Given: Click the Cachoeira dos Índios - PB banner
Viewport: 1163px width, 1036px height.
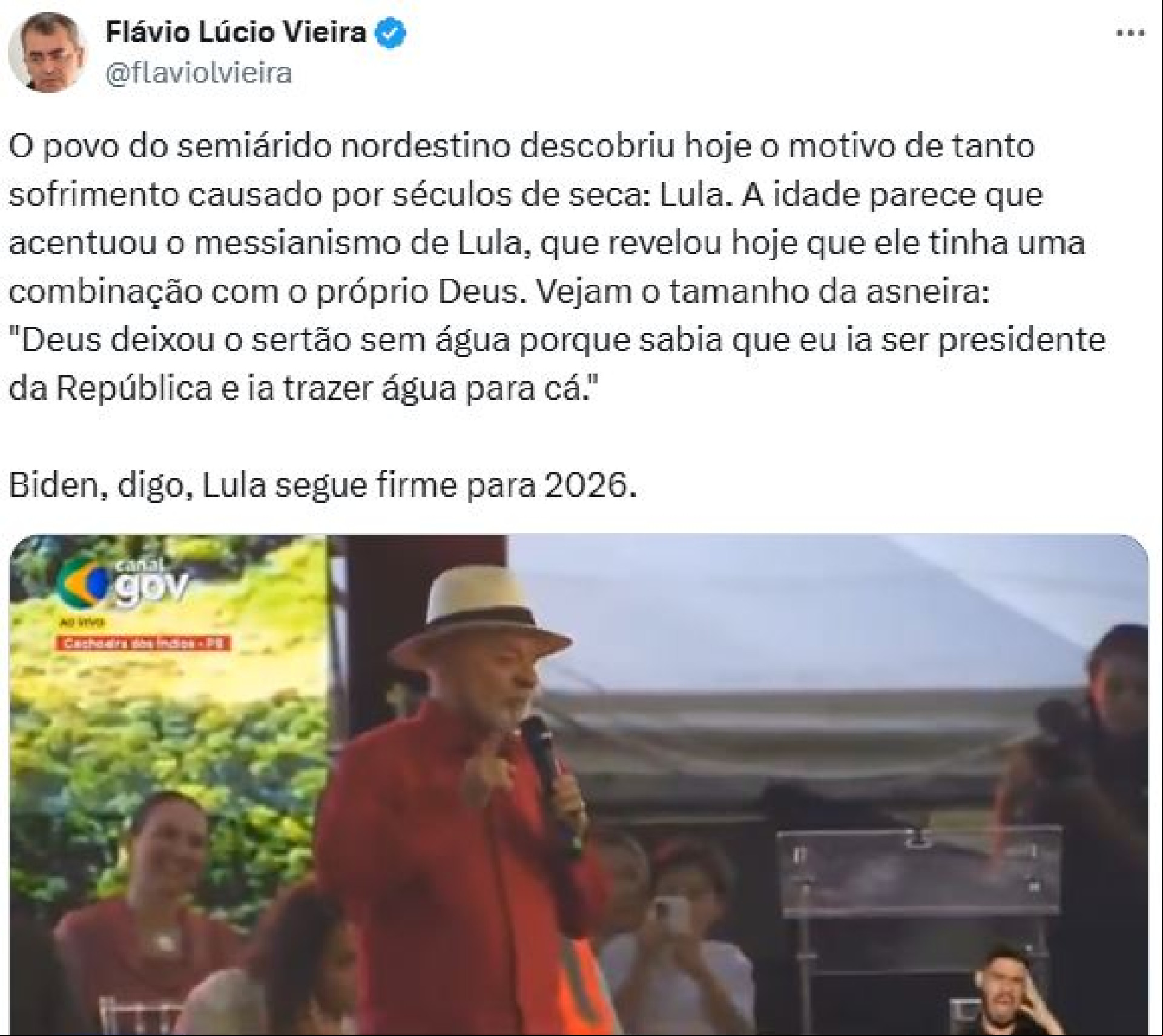Looking at the screenshot, I should coord(143,642).
